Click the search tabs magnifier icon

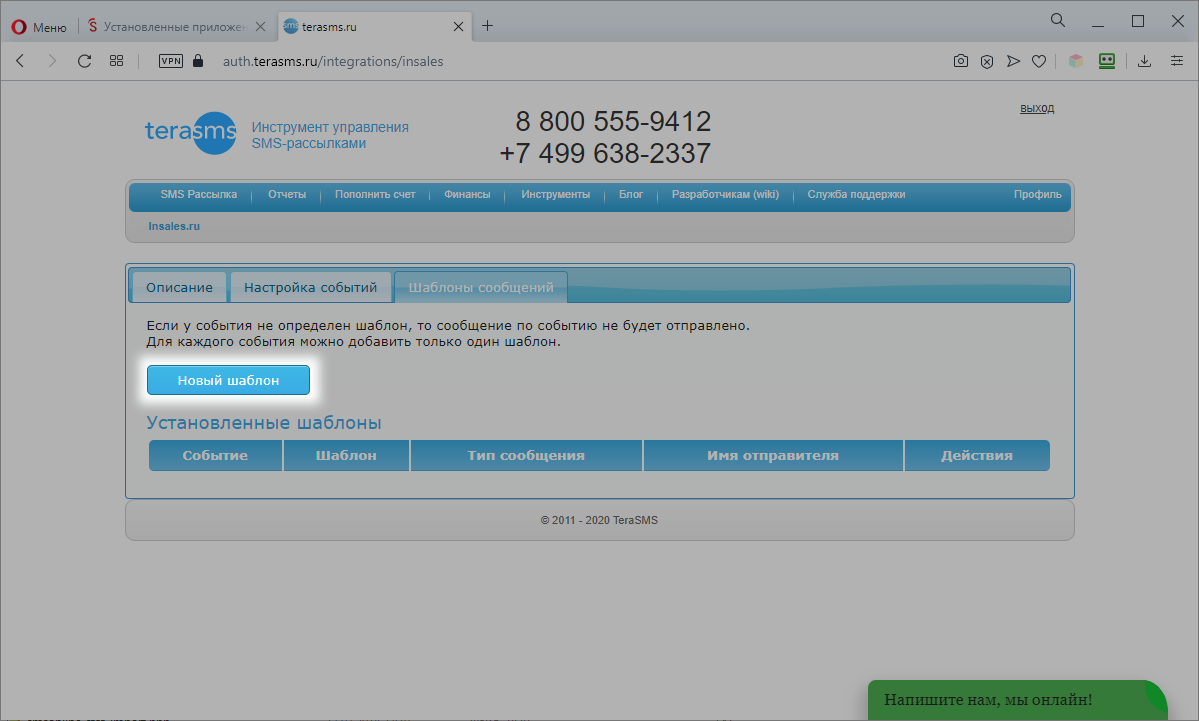(1058, 21)
